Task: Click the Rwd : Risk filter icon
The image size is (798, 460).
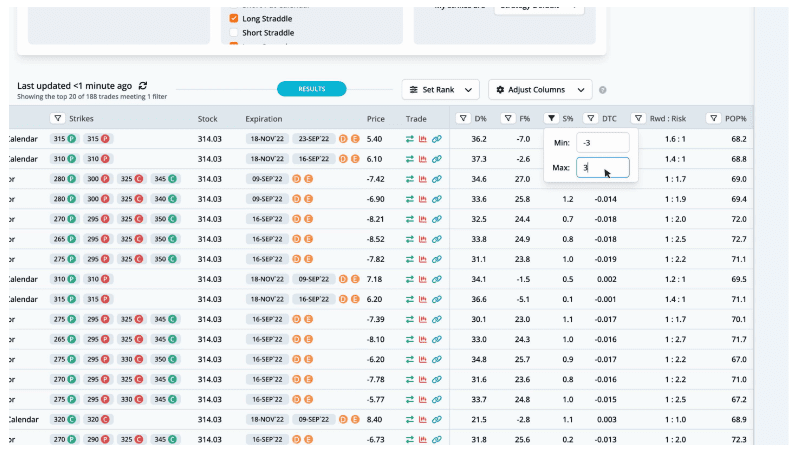Action: pos(637,118)
